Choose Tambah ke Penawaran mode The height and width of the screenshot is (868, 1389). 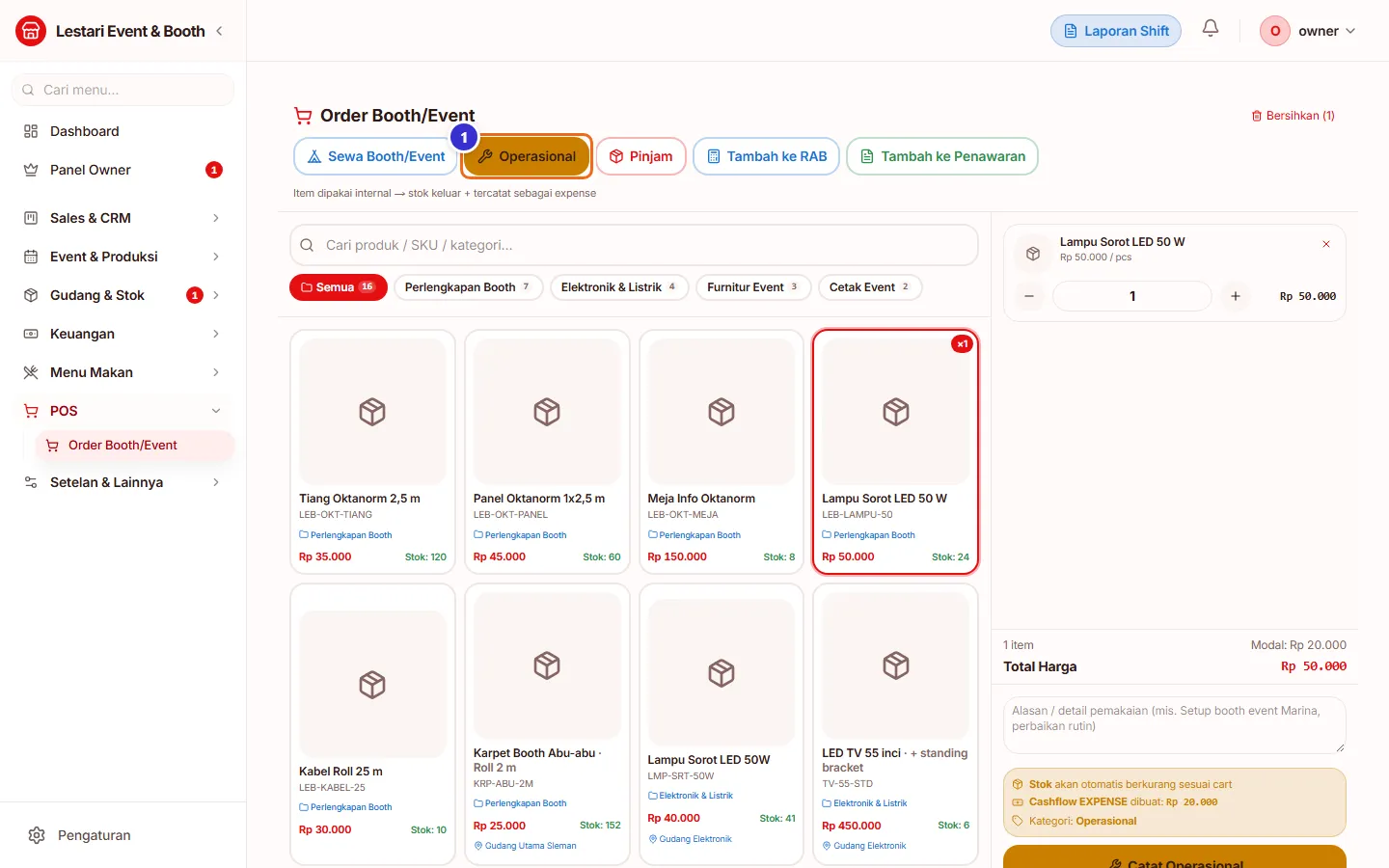pyautogui.click(x=942, y=156)
